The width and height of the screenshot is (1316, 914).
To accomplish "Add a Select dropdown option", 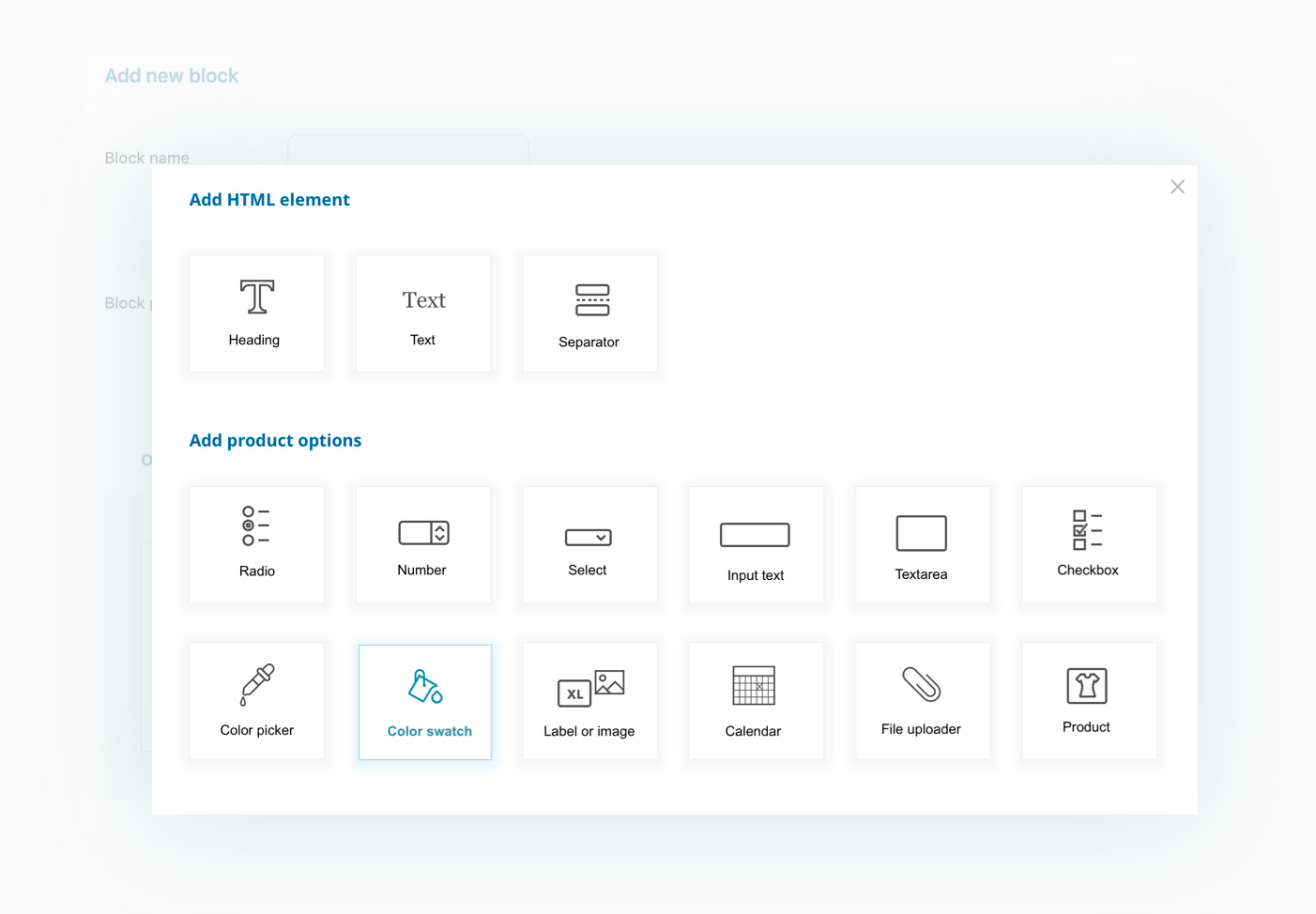I will pos(589,544).
